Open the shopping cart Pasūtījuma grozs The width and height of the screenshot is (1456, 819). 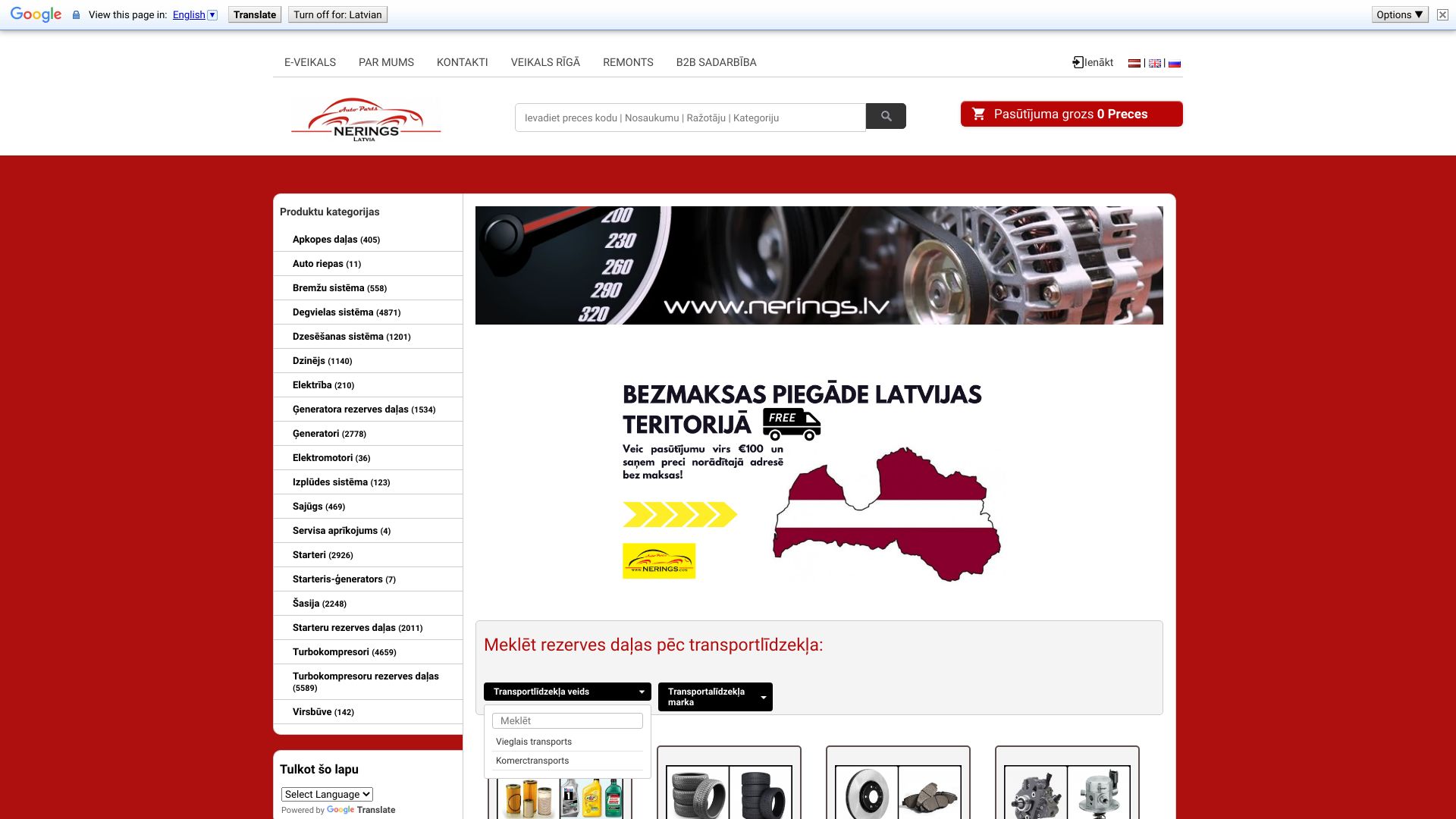pyautogui.click(x=1071, y=114)
